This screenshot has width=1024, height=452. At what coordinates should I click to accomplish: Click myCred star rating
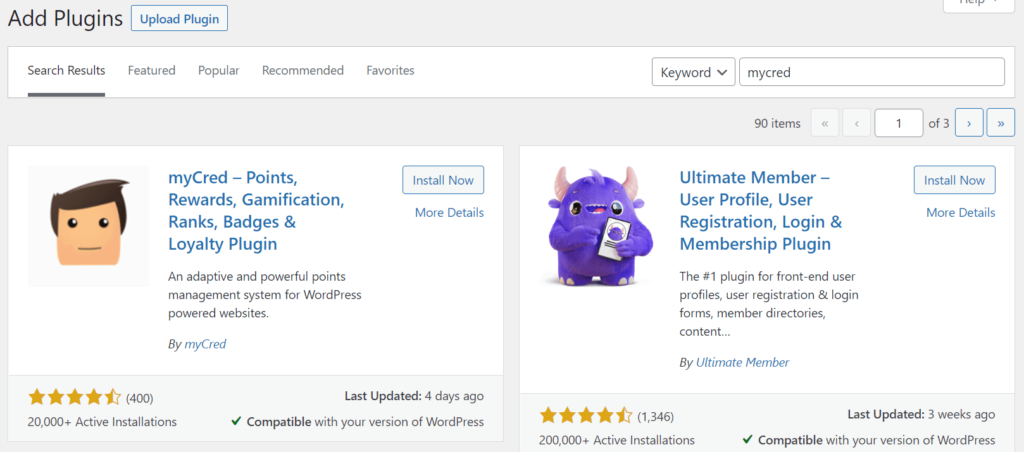coord(74,397)
